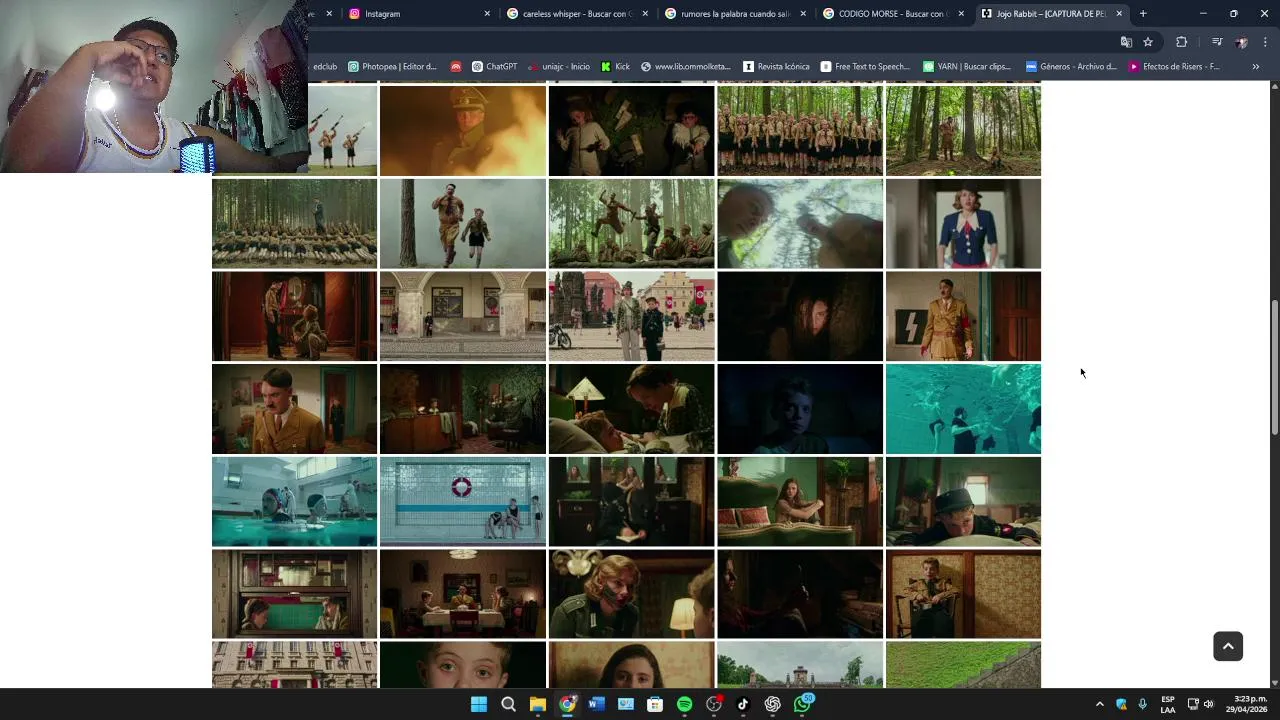Screen dimensions: 1280x720
Task: Open thumbnail of blonde woman beside glowing lamp
Action: click(x=632, y=594)
